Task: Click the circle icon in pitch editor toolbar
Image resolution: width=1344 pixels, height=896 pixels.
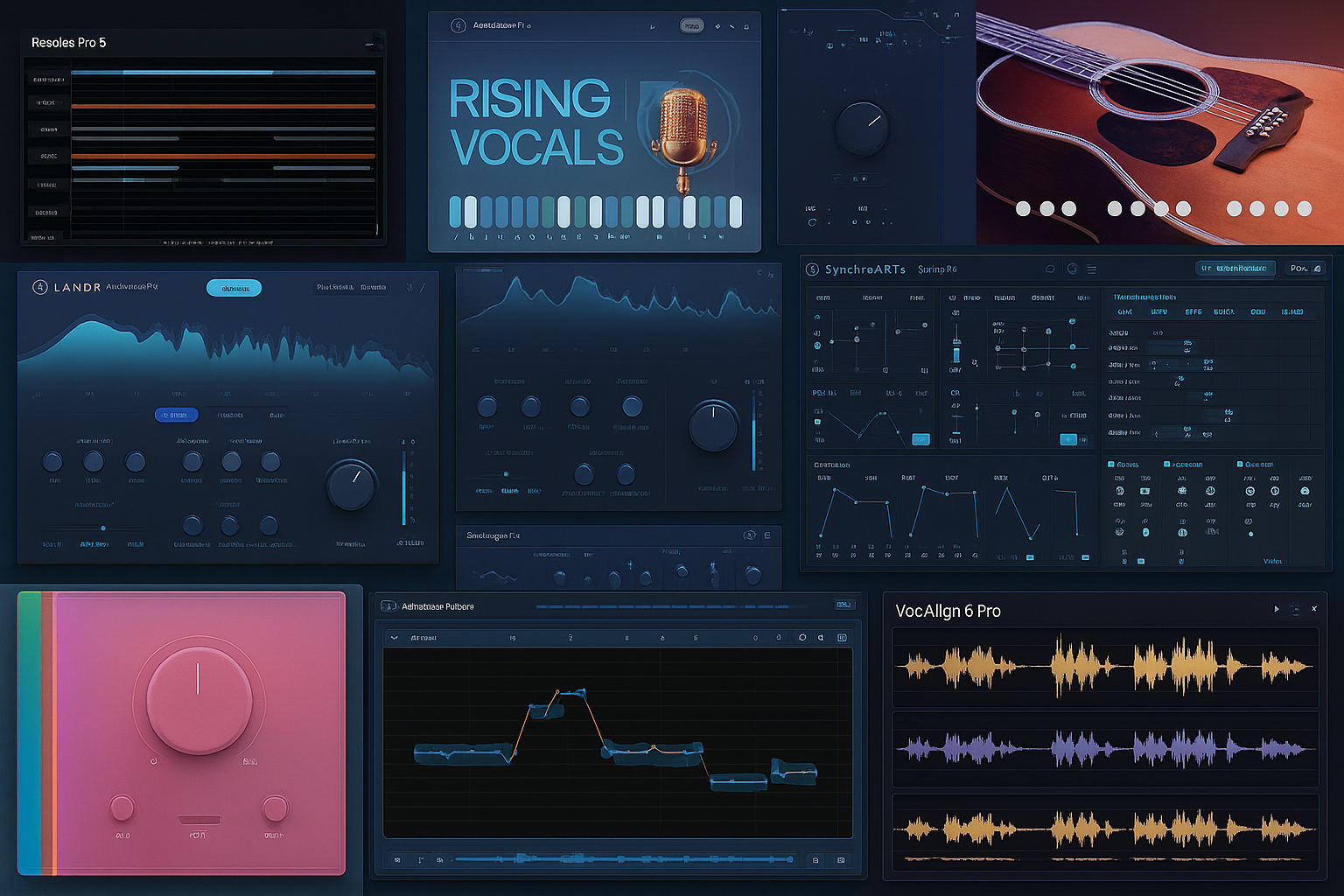Action: point(802,638)
